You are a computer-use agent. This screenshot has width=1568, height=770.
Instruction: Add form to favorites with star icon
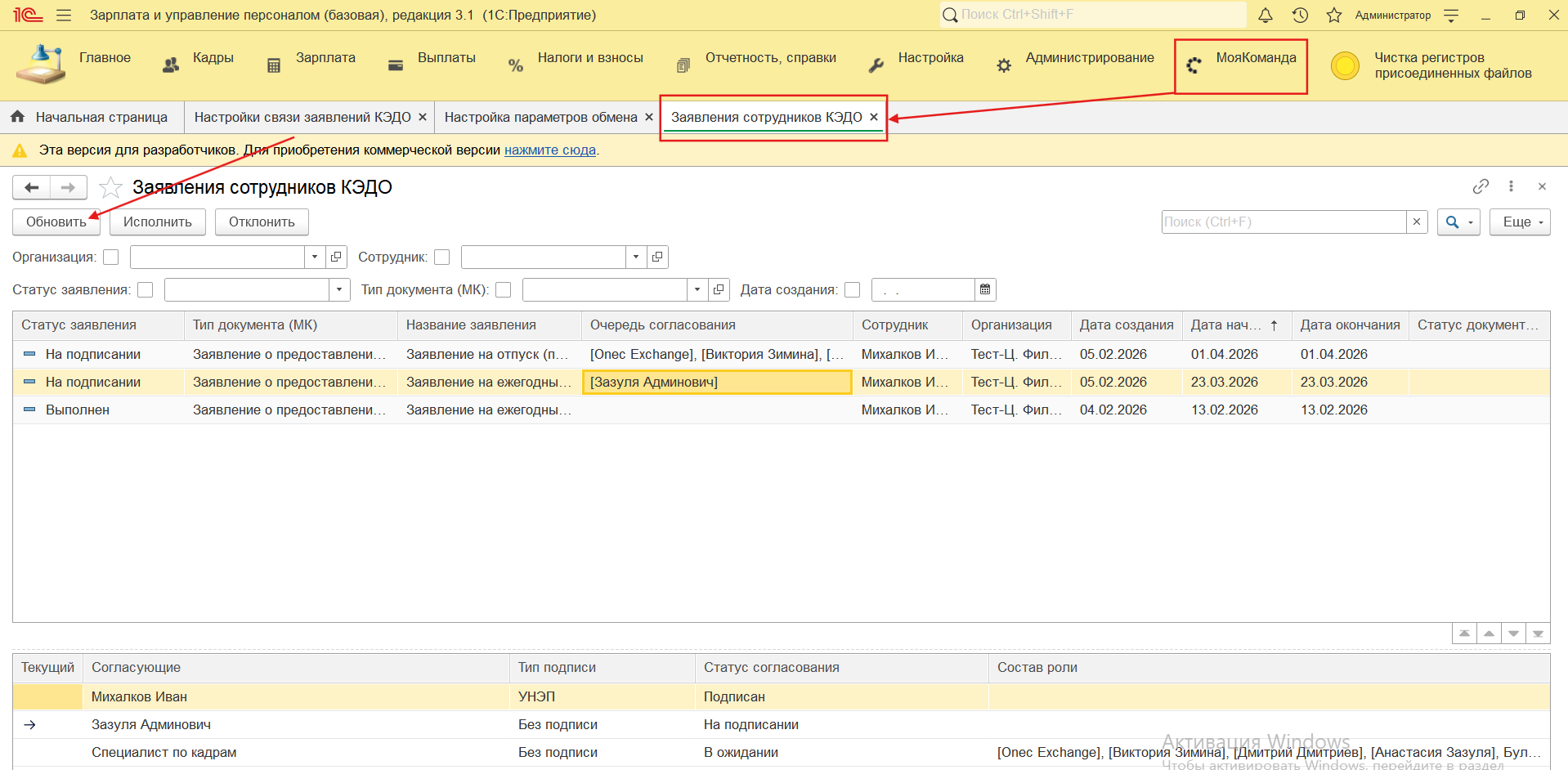point(110,188)
